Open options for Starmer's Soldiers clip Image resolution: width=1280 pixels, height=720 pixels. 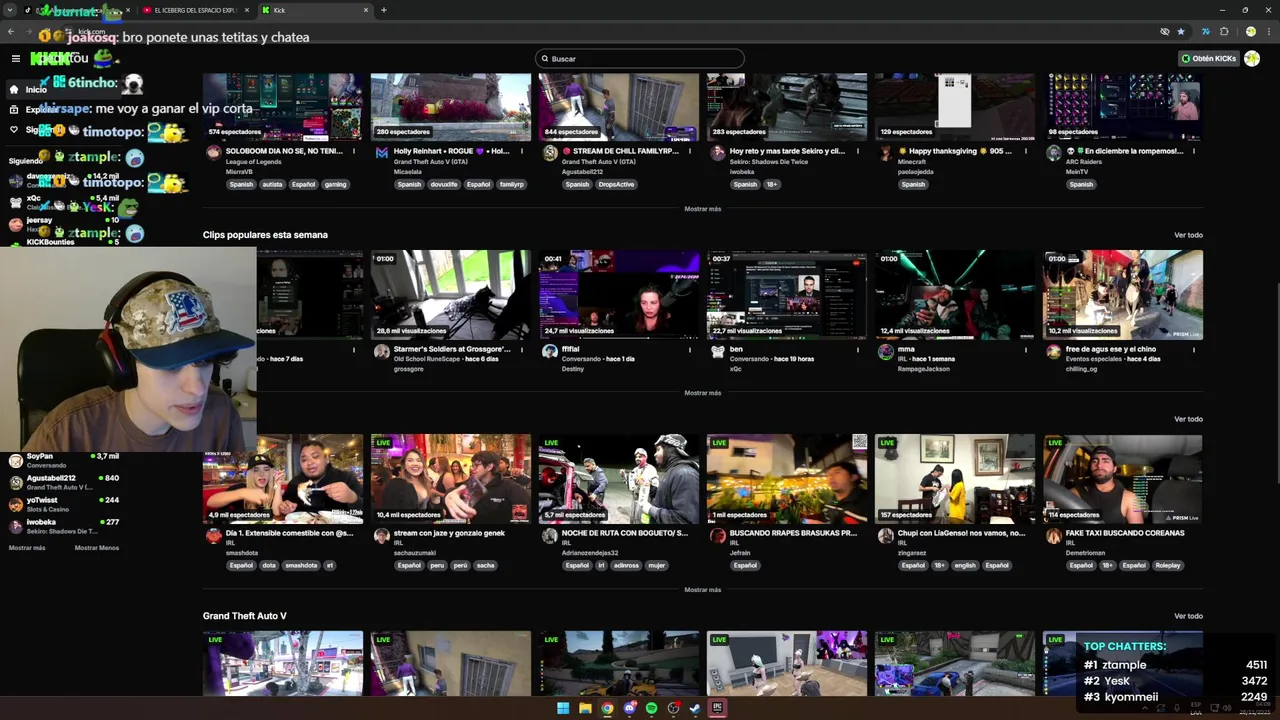(x=521, y=349)
